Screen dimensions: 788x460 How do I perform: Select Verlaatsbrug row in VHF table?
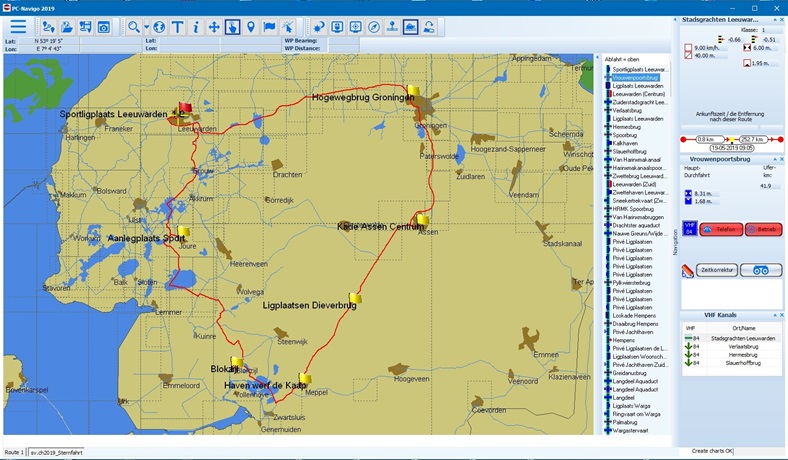click(739, 347)
